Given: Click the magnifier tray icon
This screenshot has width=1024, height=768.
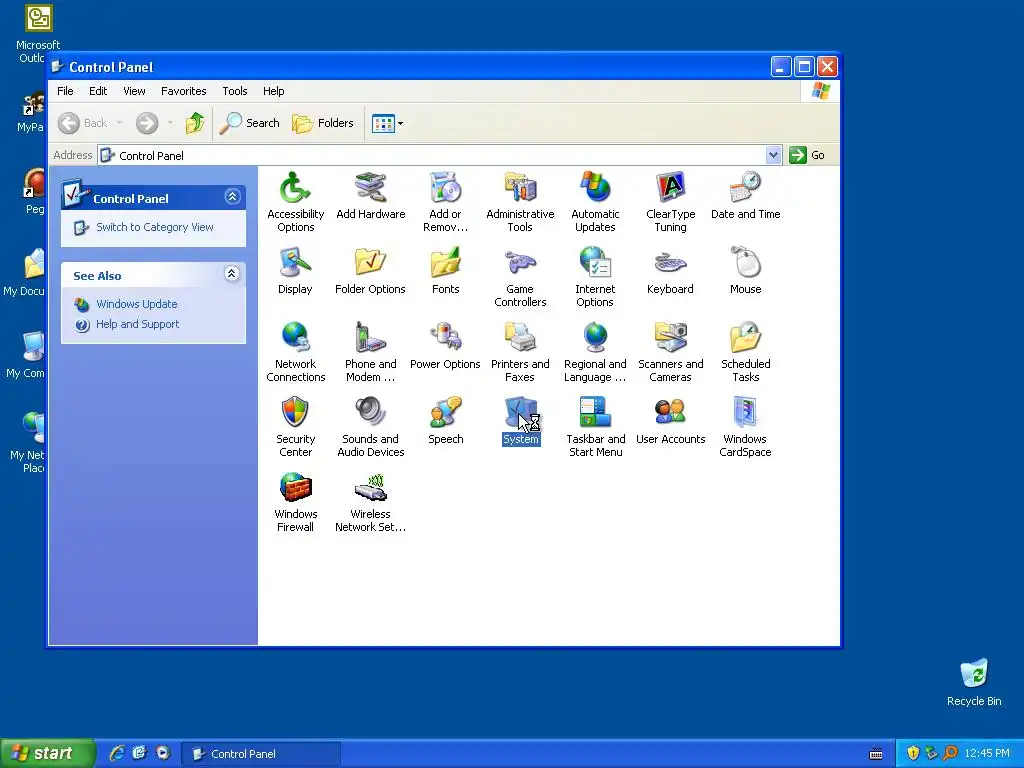Looking at the screenshot, I should 950,753.
